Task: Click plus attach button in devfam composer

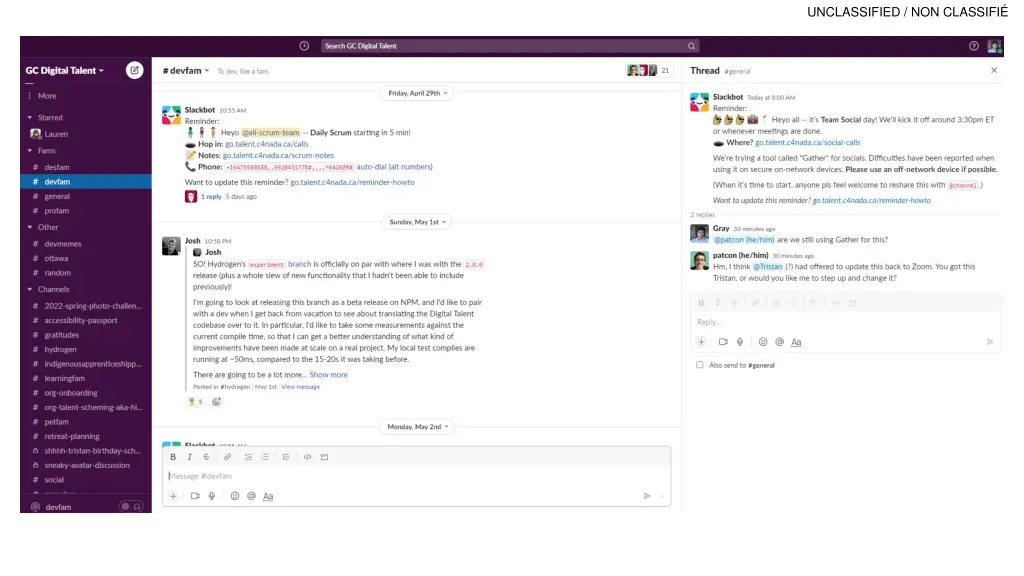Action: (173, 496)
